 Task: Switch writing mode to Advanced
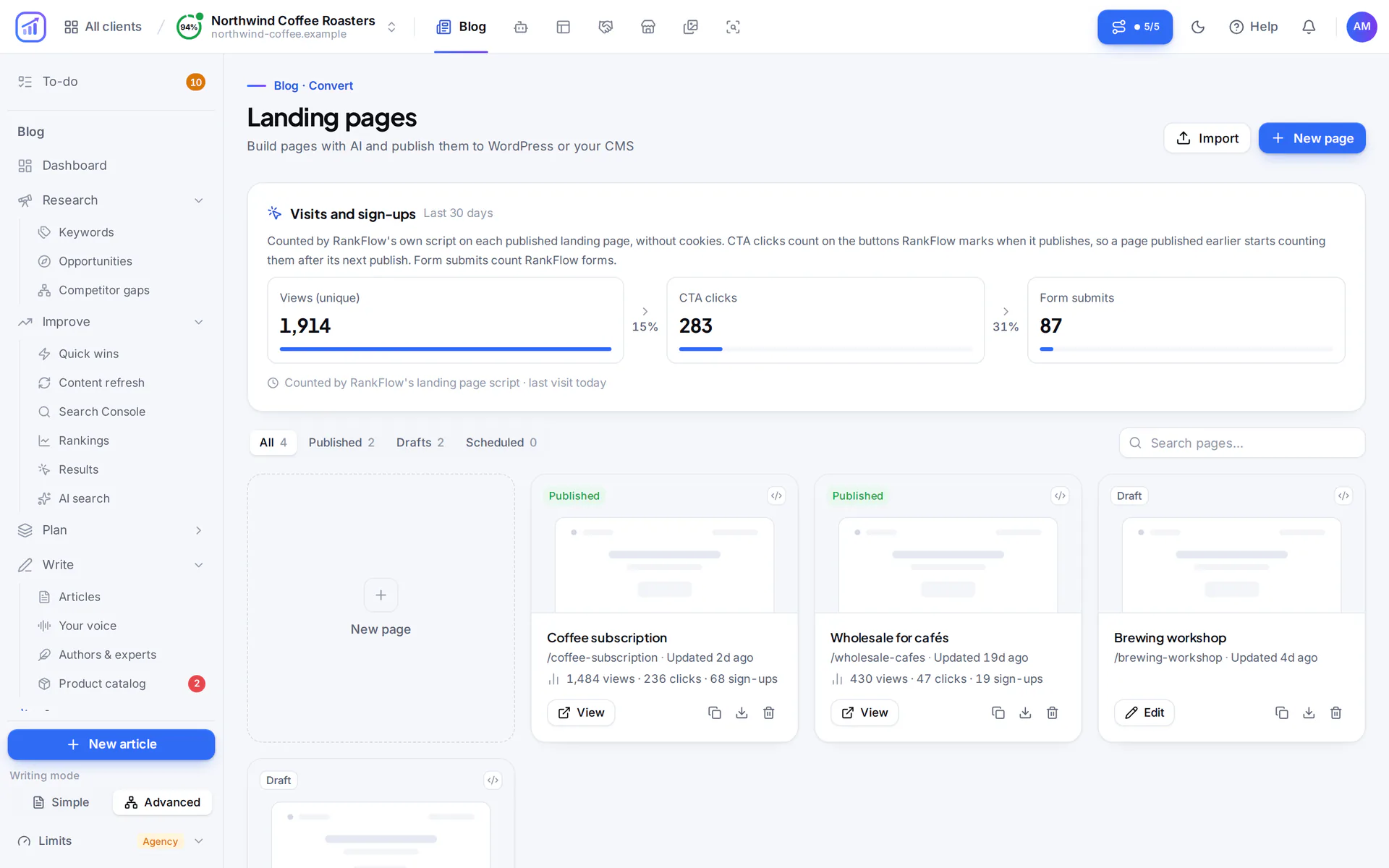point(162,802)
